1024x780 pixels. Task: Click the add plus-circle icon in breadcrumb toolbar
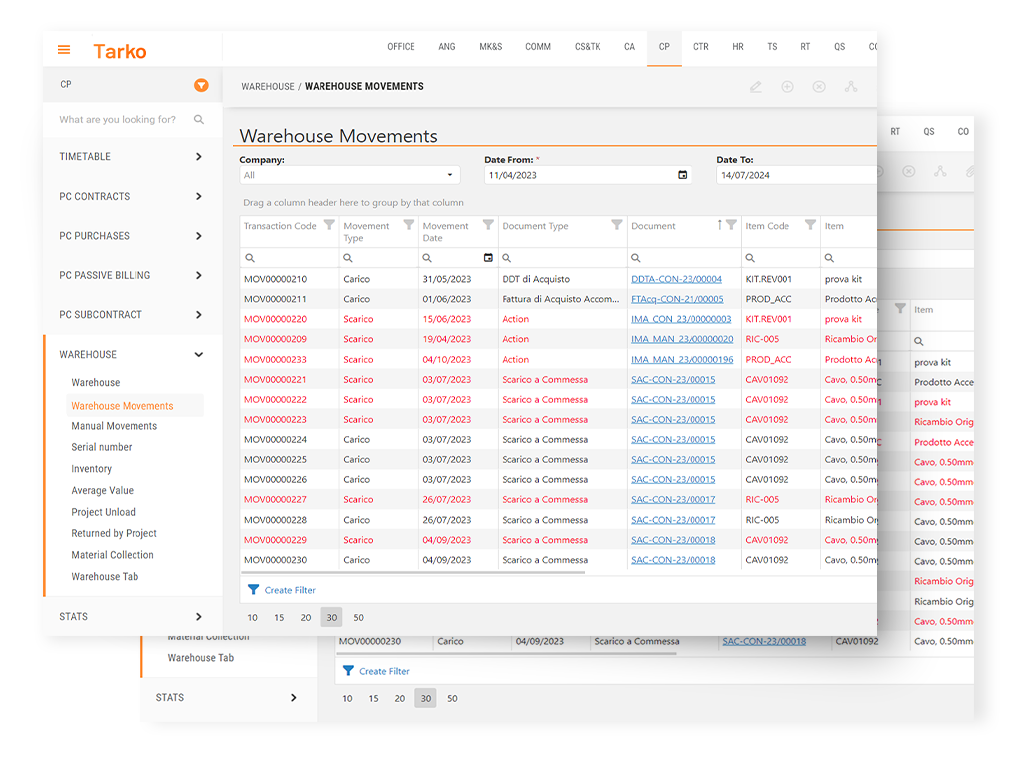point(787,87)
